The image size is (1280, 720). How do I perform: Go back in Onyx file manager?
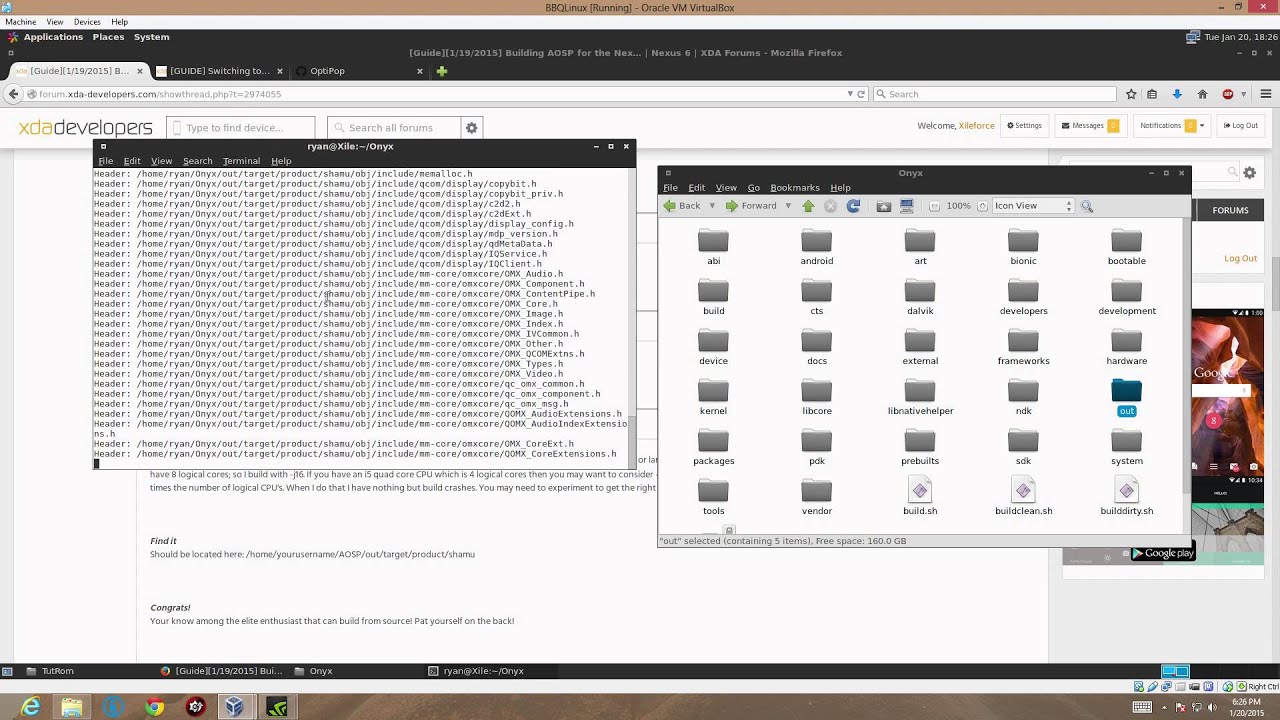click(681, 206)
